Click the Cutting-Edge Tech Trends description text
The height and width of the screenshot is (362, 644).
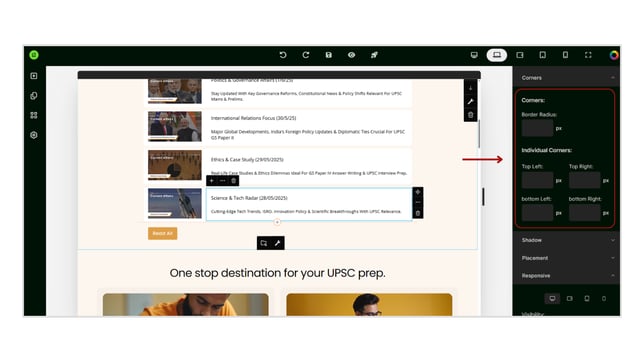306,212
